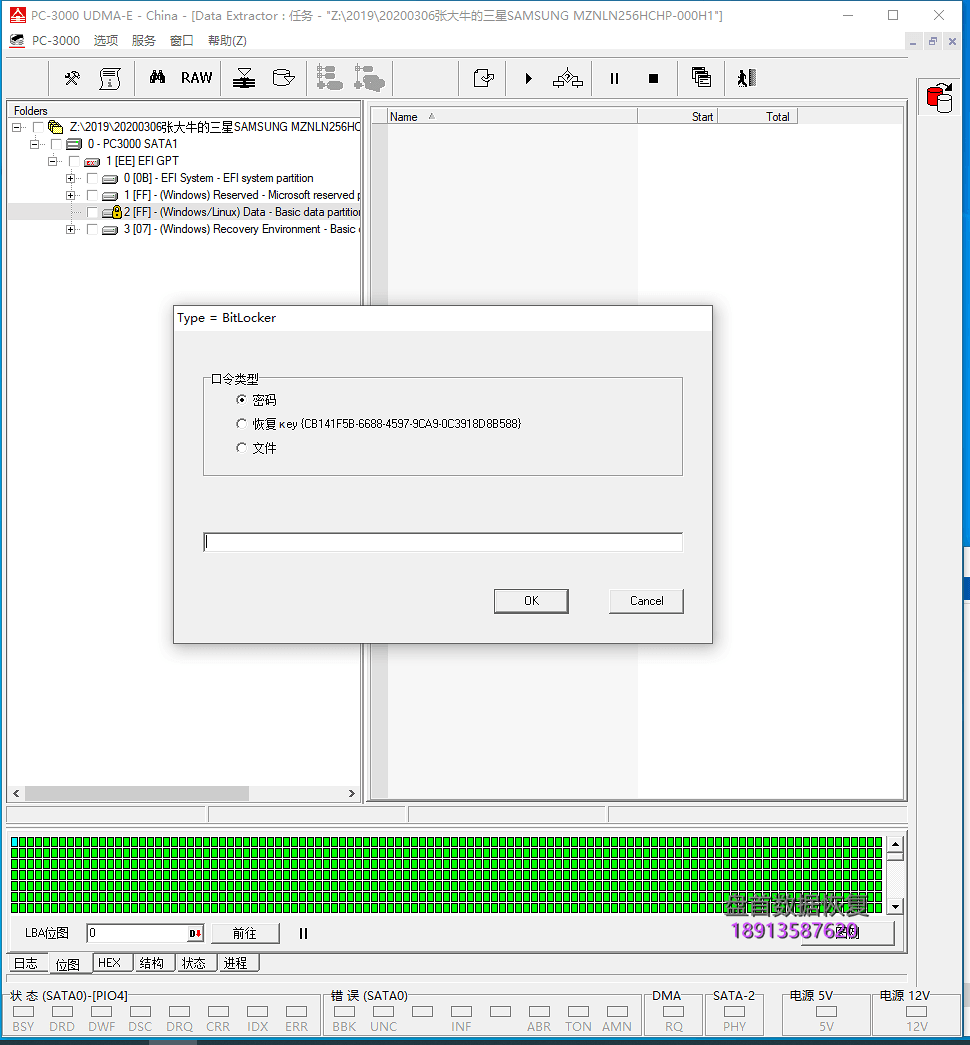Open the 窗口 menu
The image size is (970, 1045).
pyautogui.click(x=181, y=41)
